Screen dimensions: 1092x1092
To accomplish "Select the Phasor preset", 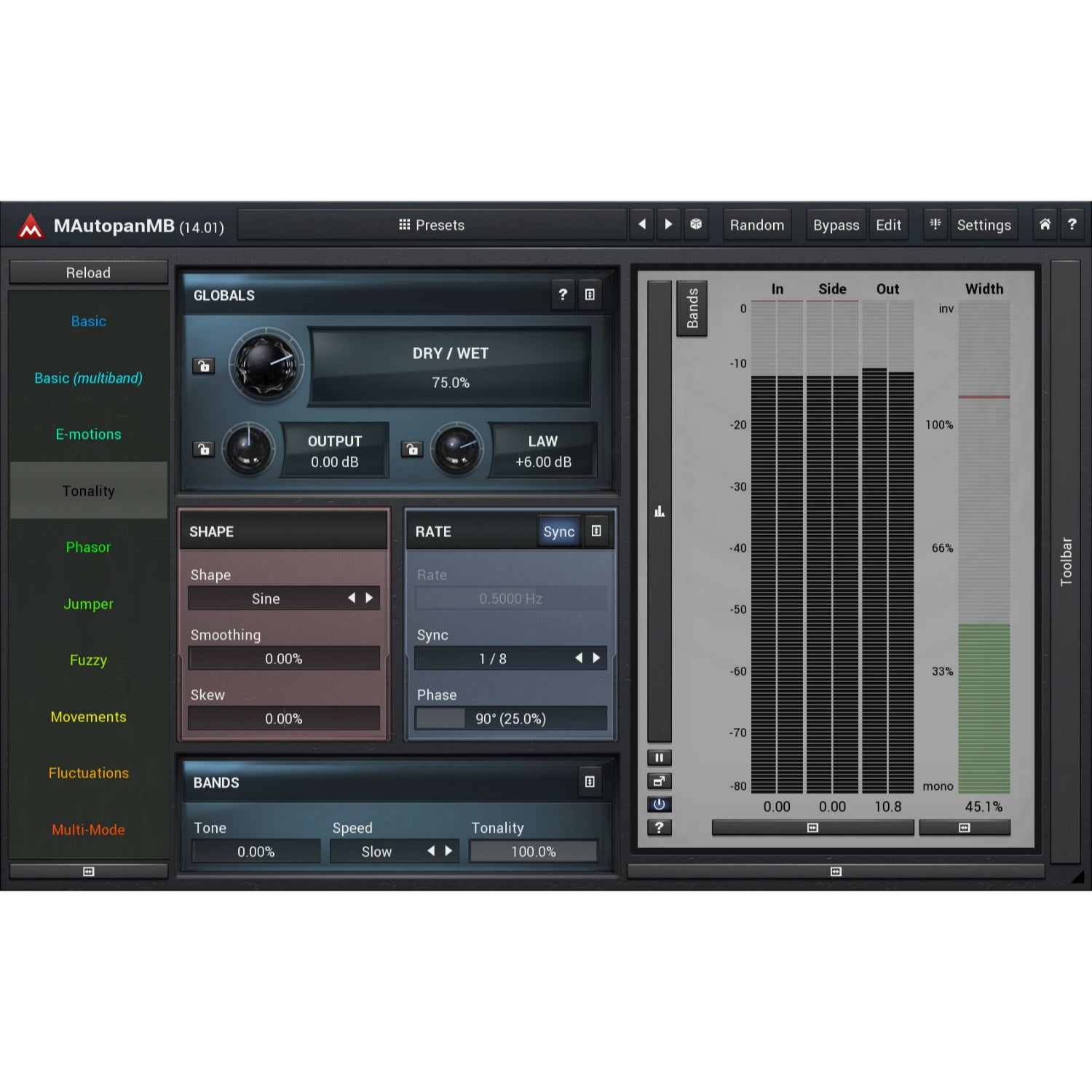I will (x=89, y=547).
